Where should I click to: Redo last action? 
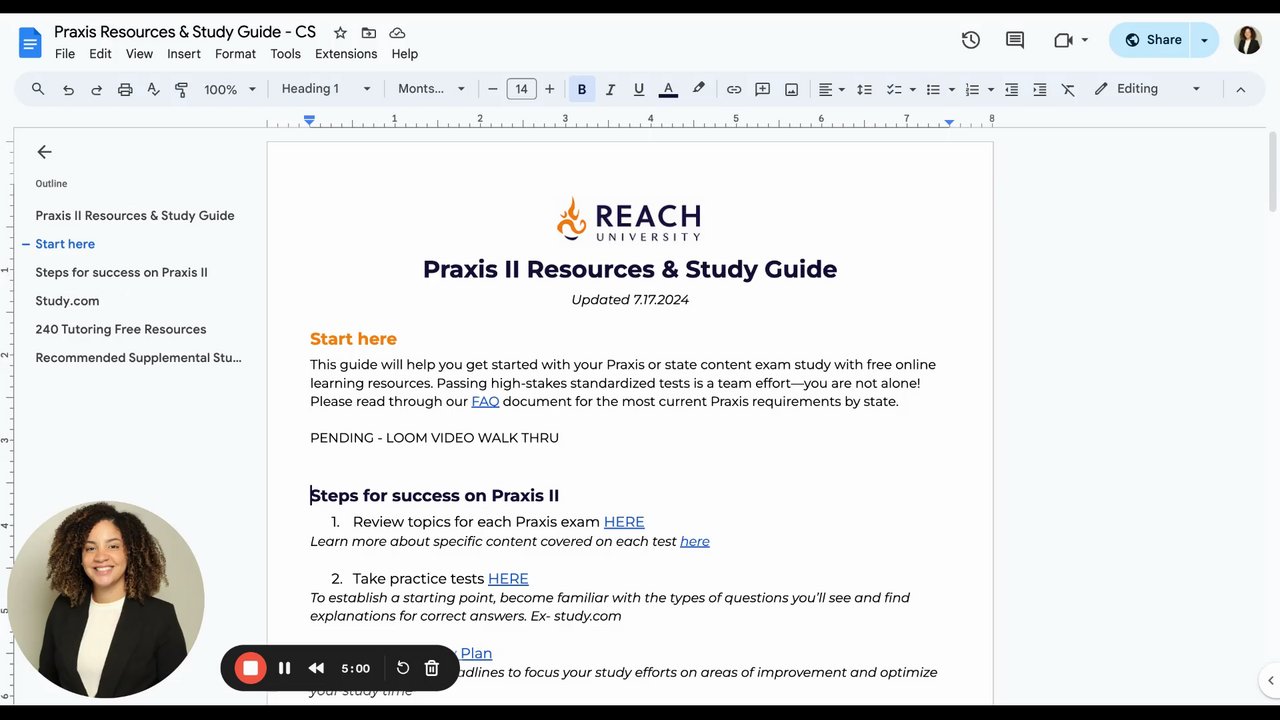96,89
